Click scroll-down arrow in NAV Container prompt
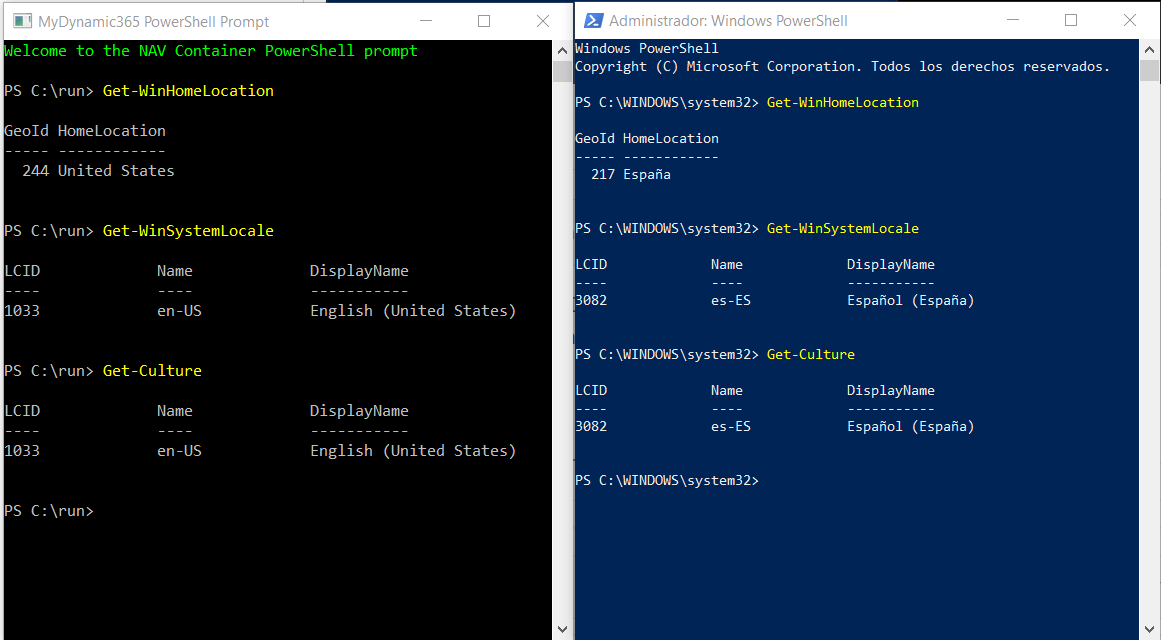This screenshot has width=1161, height=640. coord(562,630)
